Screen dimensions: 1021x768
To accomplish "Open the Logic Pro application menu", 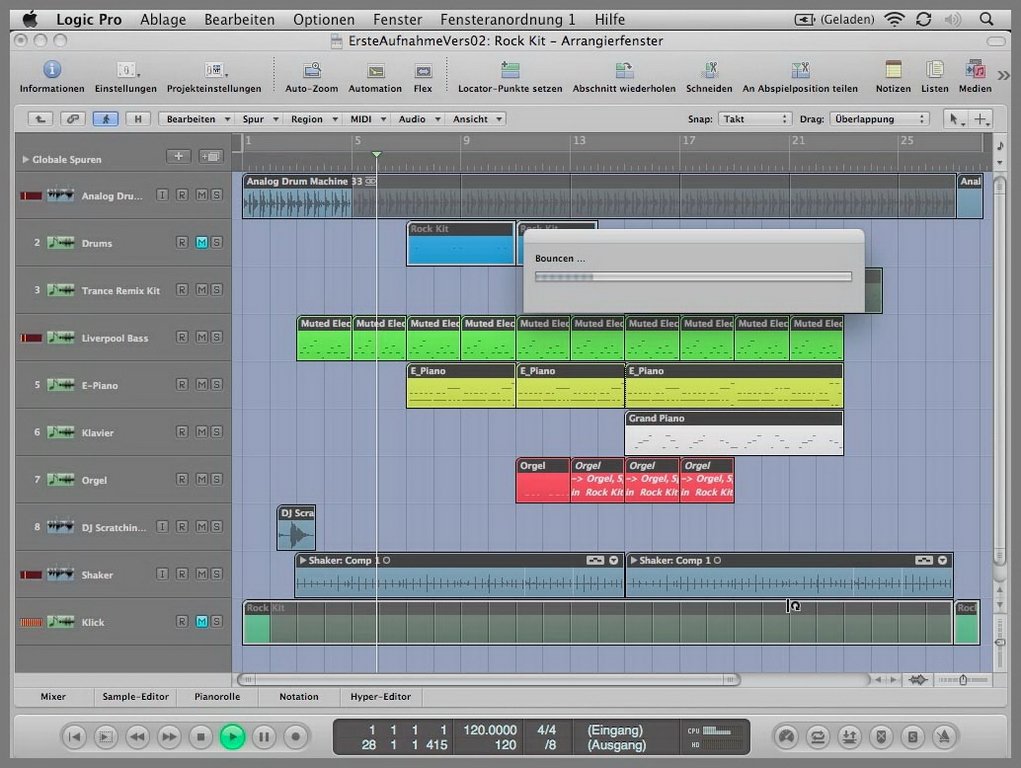I will click(x=89, y=20).
